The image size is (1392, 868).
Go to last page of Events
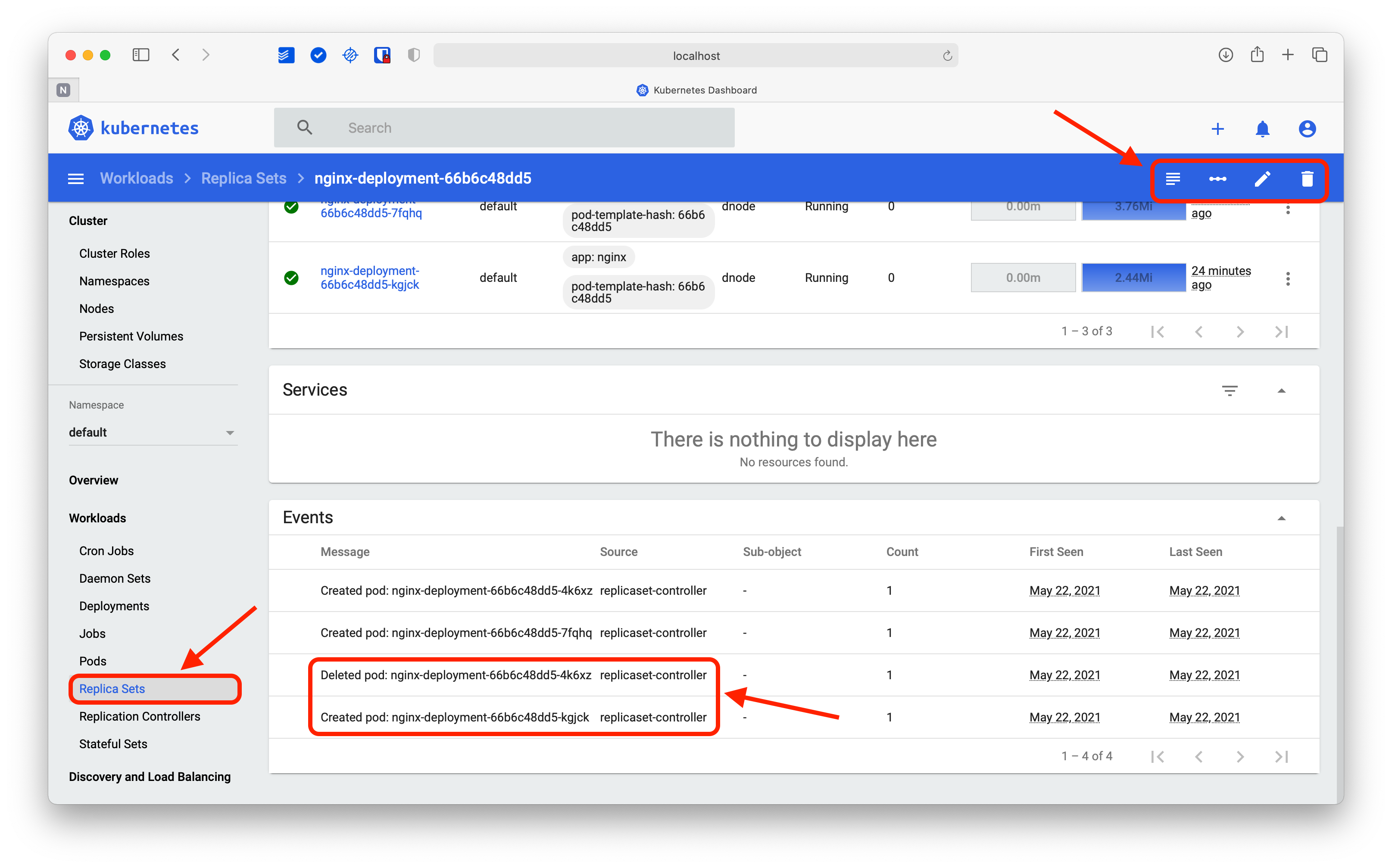click(x=1281, y=757)
